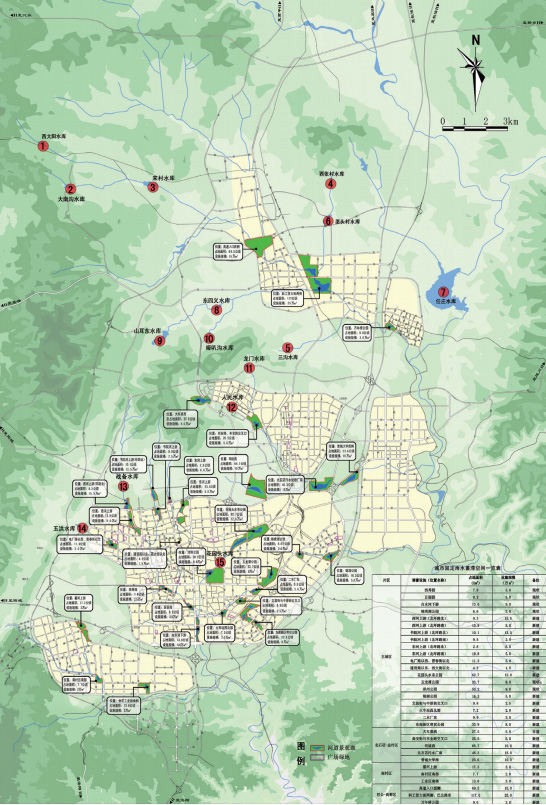
Task: Select marker 4 at 西张村水库
Action: pyautogui.click(x=331, y=184)
